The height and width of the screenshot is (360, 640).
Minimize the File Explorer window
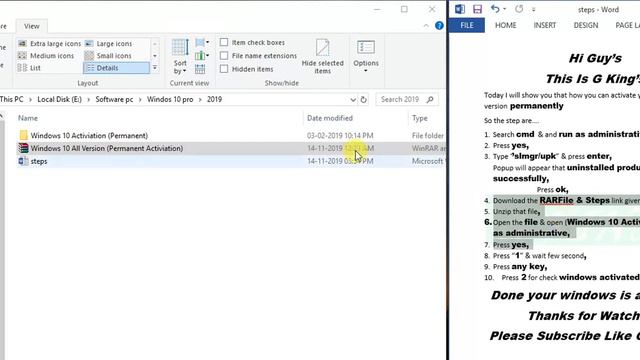(x=377, y=9)
